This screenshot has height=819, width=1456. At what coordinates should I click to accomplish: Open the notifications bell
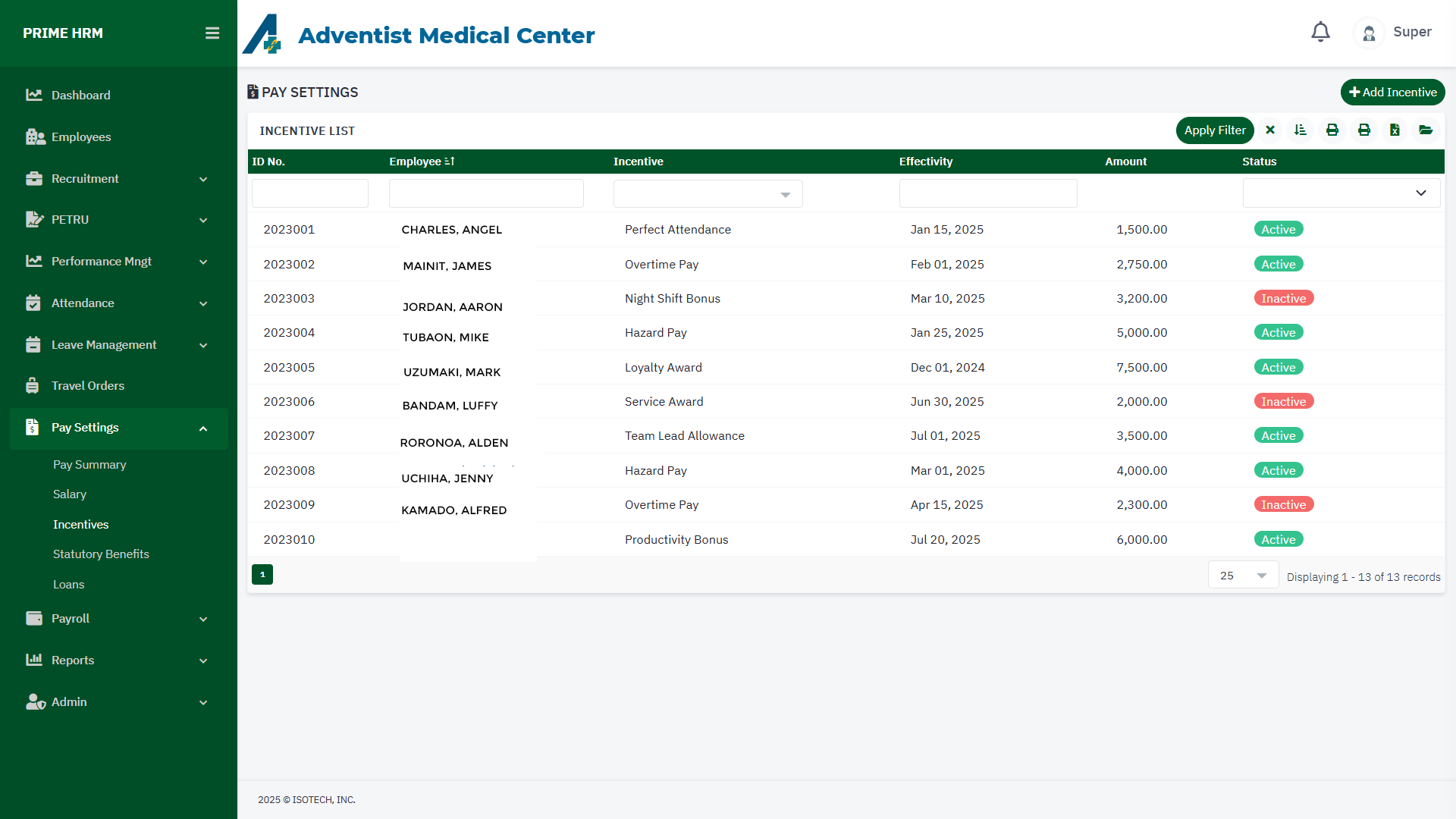(1320, 32)
